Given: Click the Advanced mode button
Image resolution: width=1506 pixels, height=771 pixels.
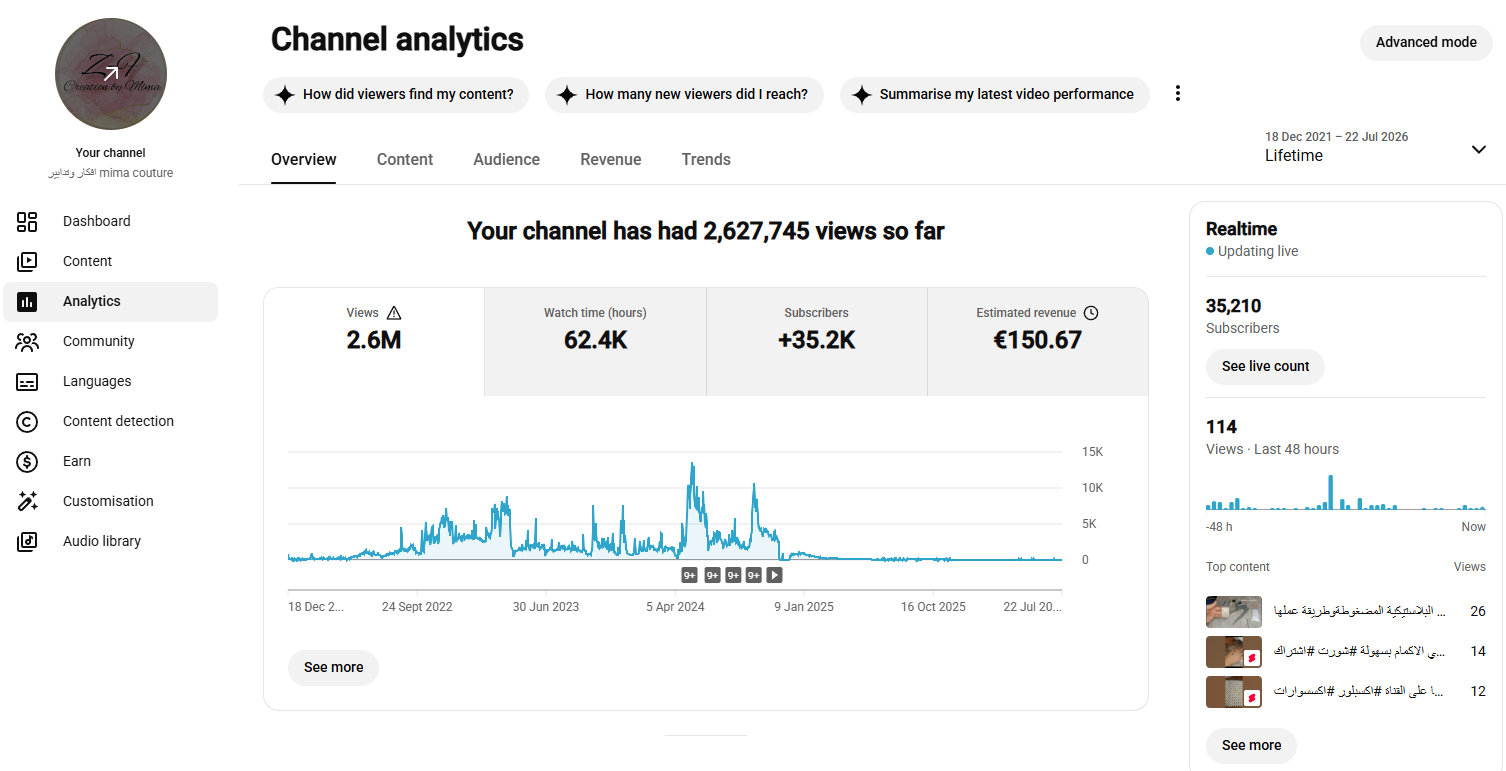Looking at the screenshot, I should (x=1426, y=42).
